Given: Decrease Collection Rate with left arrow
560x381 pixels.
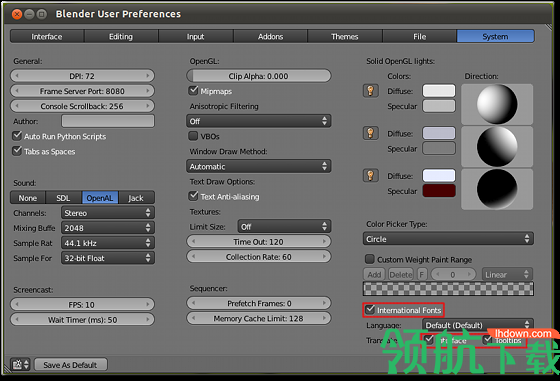Looking at the screenshot, I should 193,256.
